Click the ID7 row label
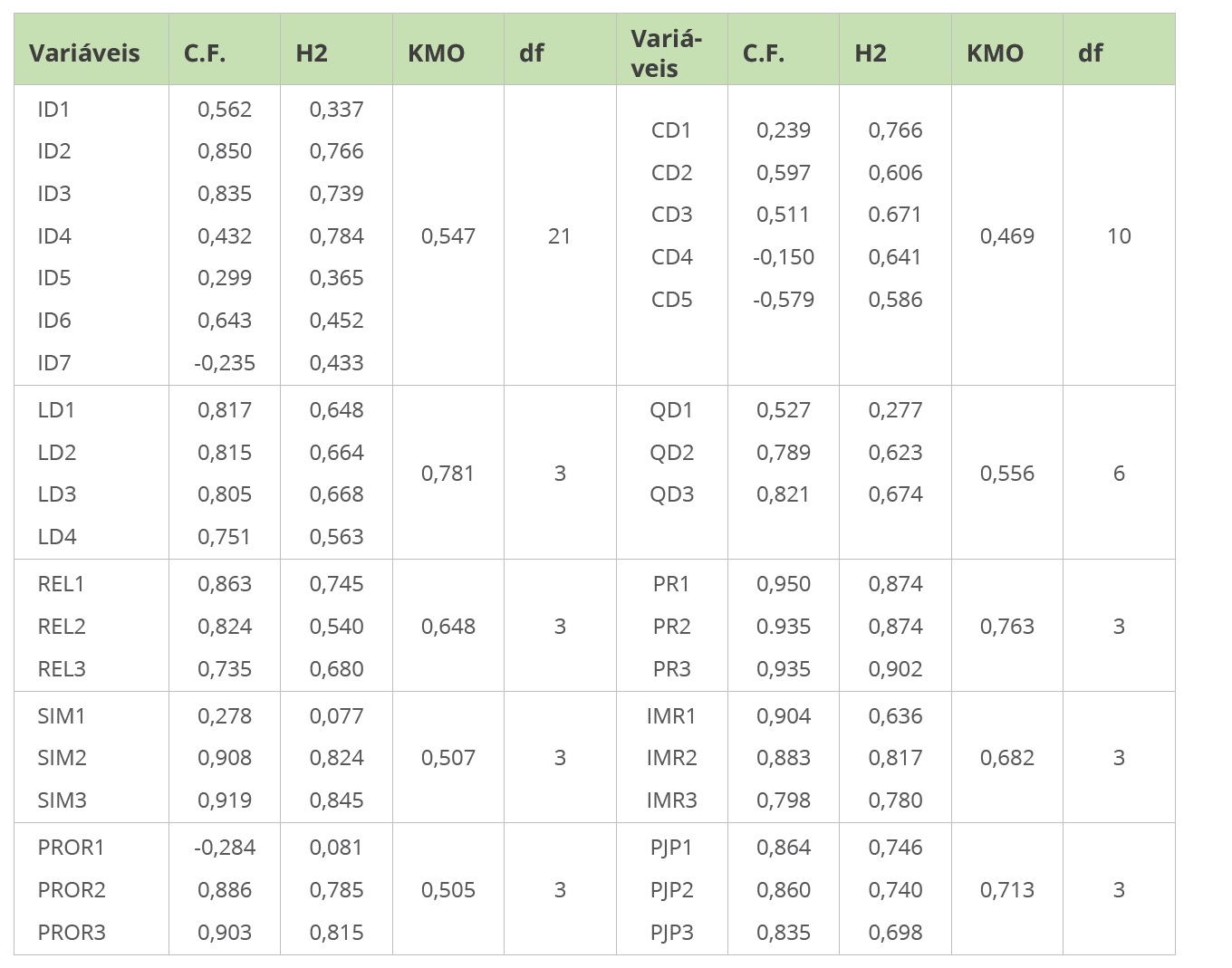Image resolution: width=1232 pixels, height=968 pixels. pyautogui.click(x=54, y=363)
